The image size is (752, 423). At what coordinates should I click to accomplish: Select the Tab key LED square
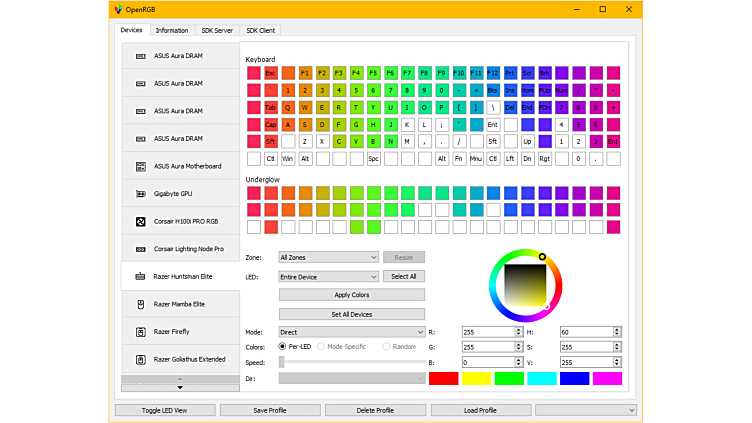click(271, 107)
